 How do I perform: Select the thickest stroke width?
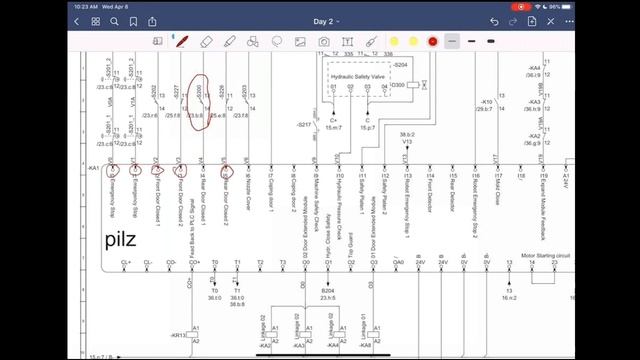point(491,41)
